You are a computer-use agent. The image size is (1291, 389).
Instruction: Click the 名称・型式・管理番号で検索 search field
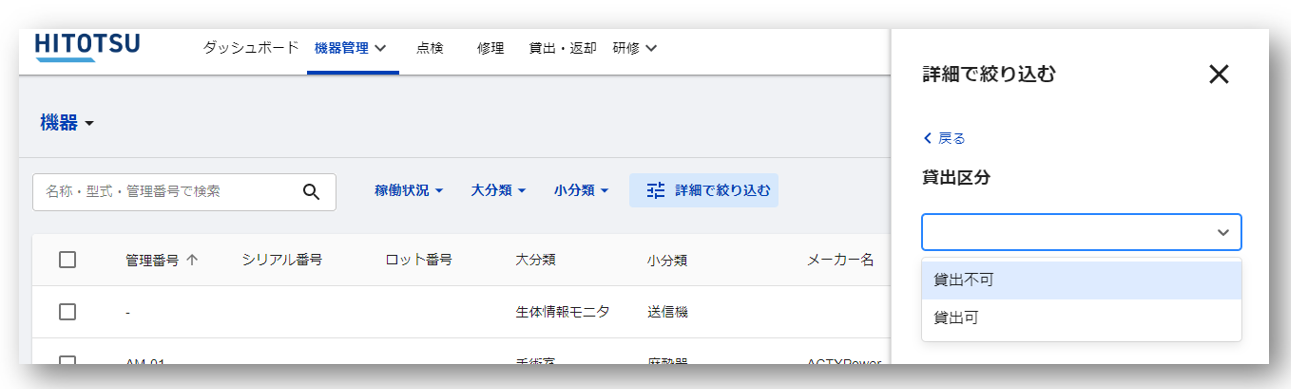point(184,192)
